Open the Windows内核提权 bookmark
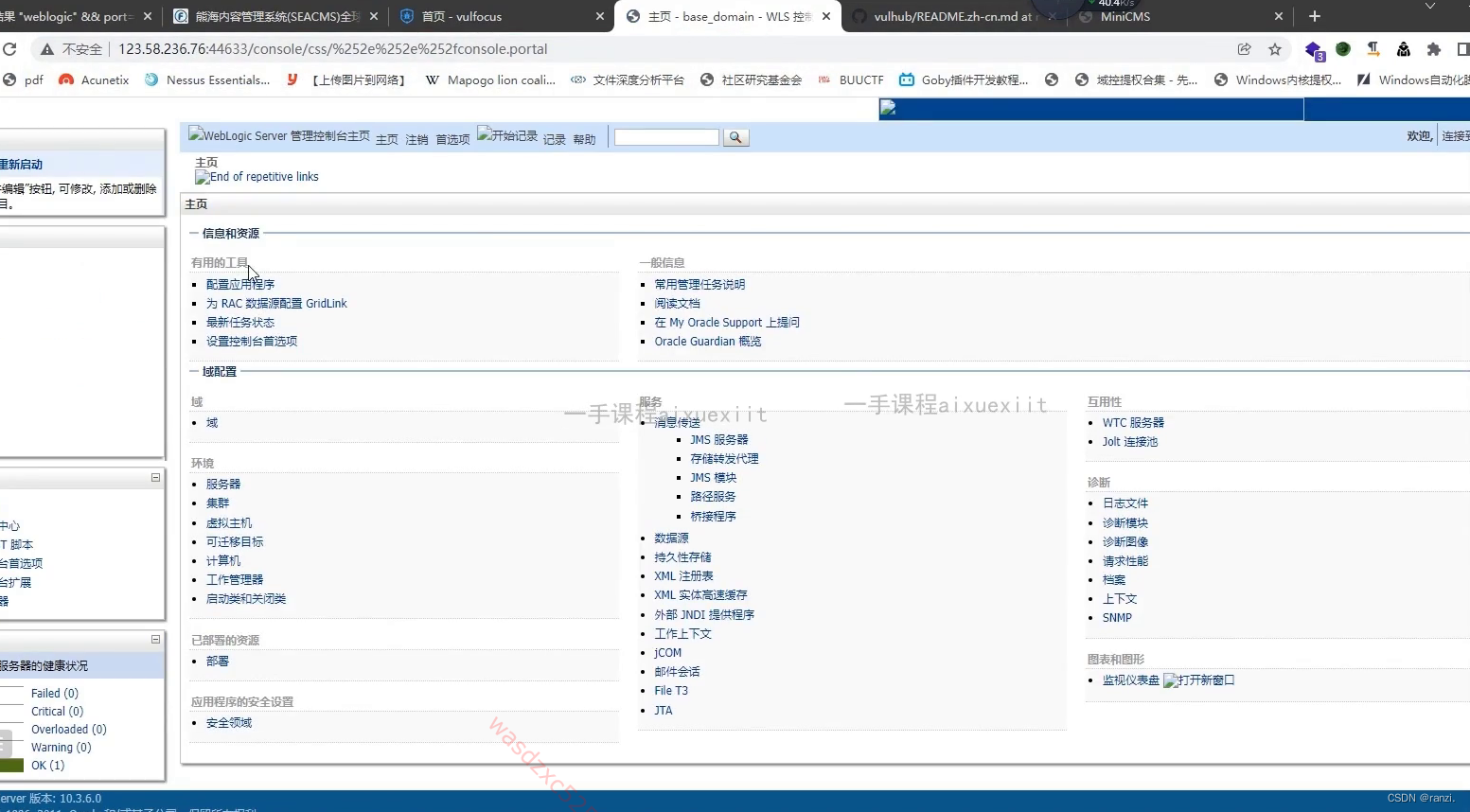Screen dimensions: 1470x812 coord(1278,80)
